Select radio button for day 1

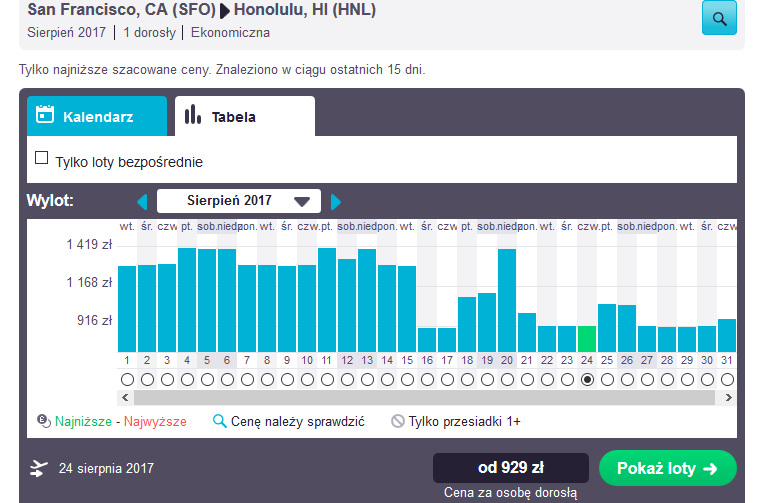pos(127,380)
